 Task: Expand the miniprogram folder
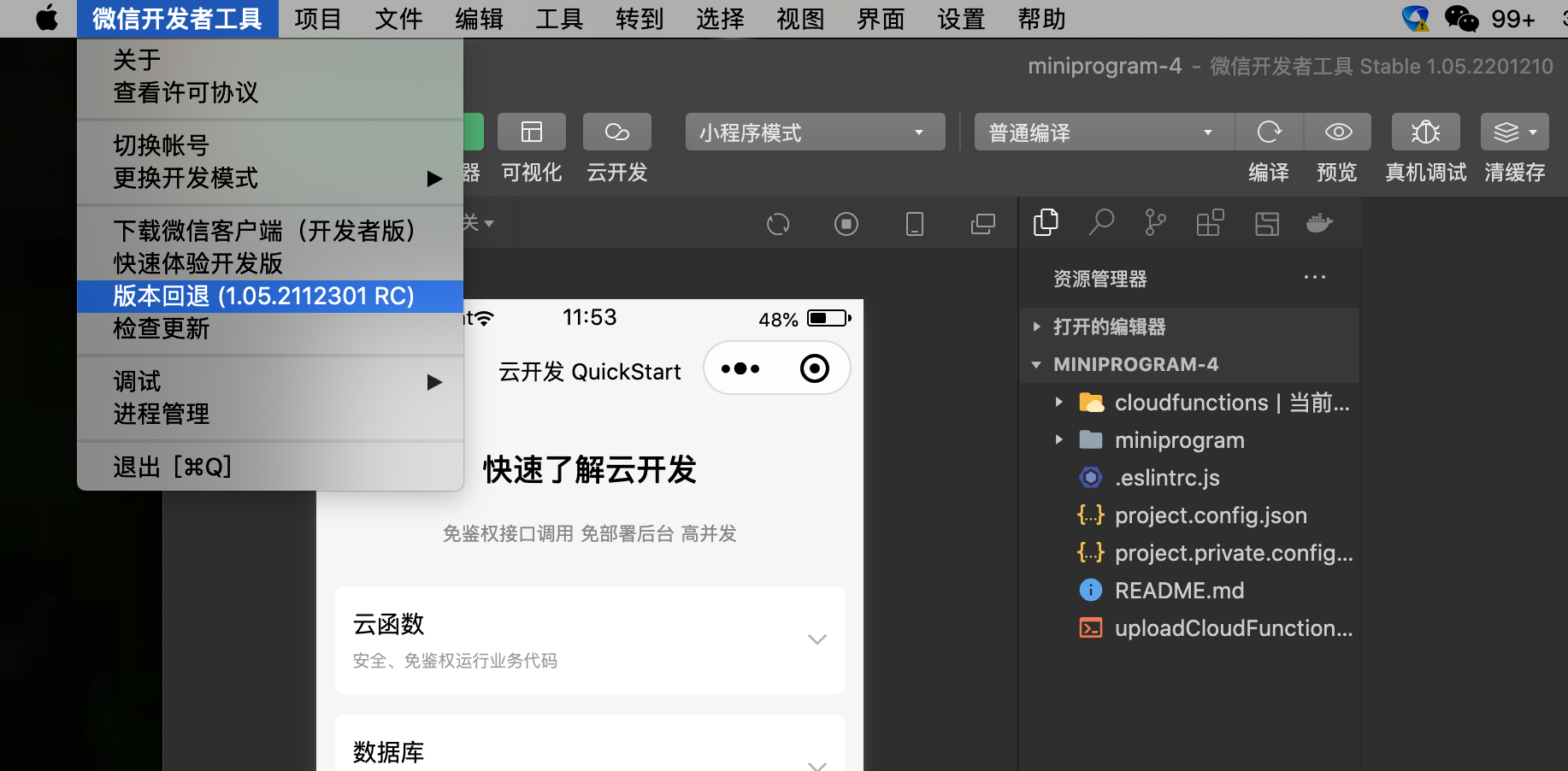(1059, 439)
